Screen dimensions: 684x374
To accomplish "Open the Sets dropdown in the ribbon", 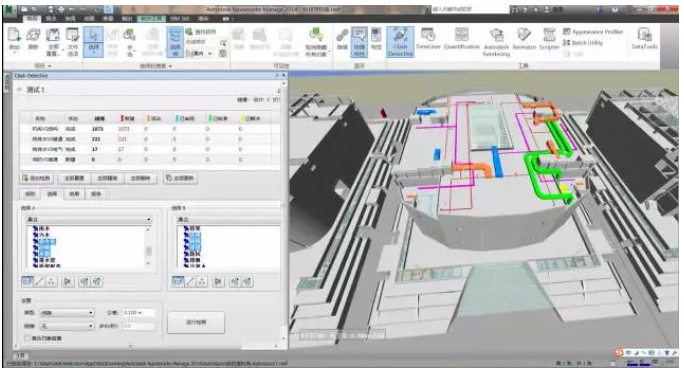I will [x=200, y=53].
